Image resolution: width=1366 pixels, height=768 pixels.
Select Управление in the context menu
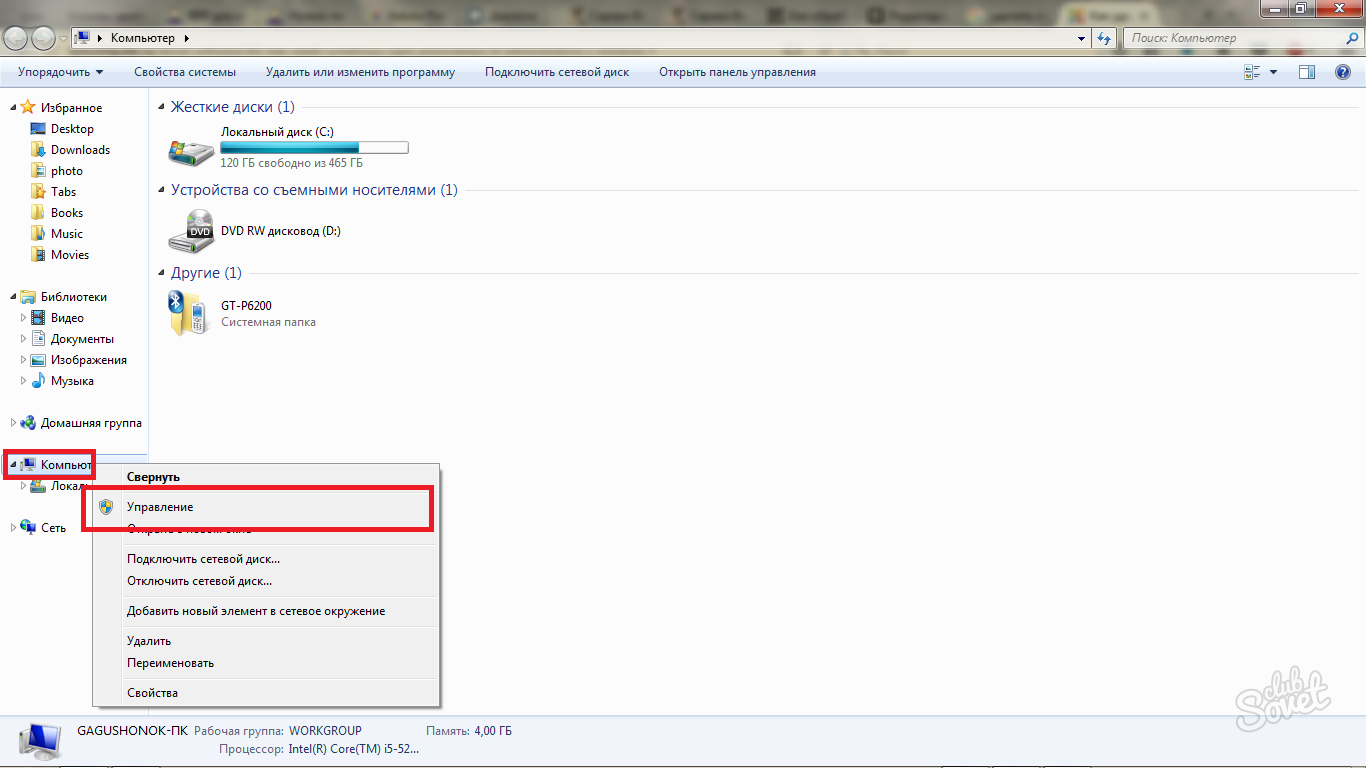coord(160,507)
